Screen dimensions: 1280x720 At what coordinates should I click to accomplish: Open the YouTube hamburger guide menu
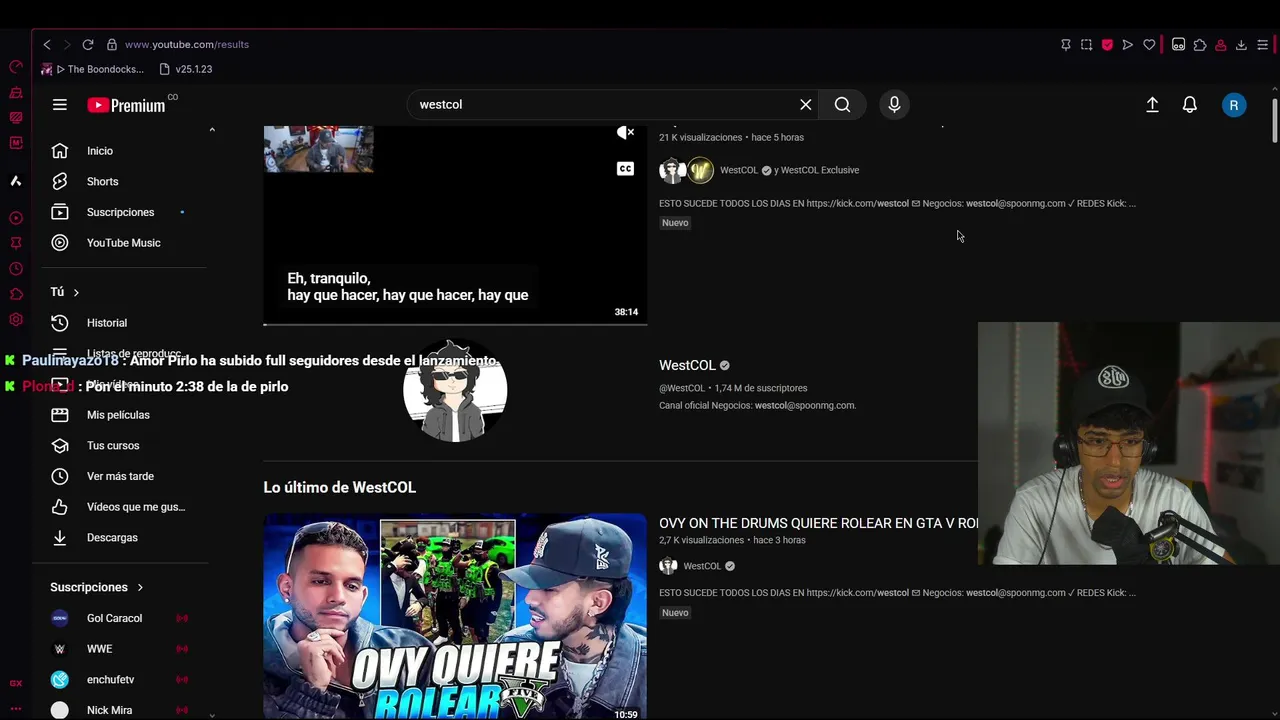pyautogui.click(x=60, y=105)
